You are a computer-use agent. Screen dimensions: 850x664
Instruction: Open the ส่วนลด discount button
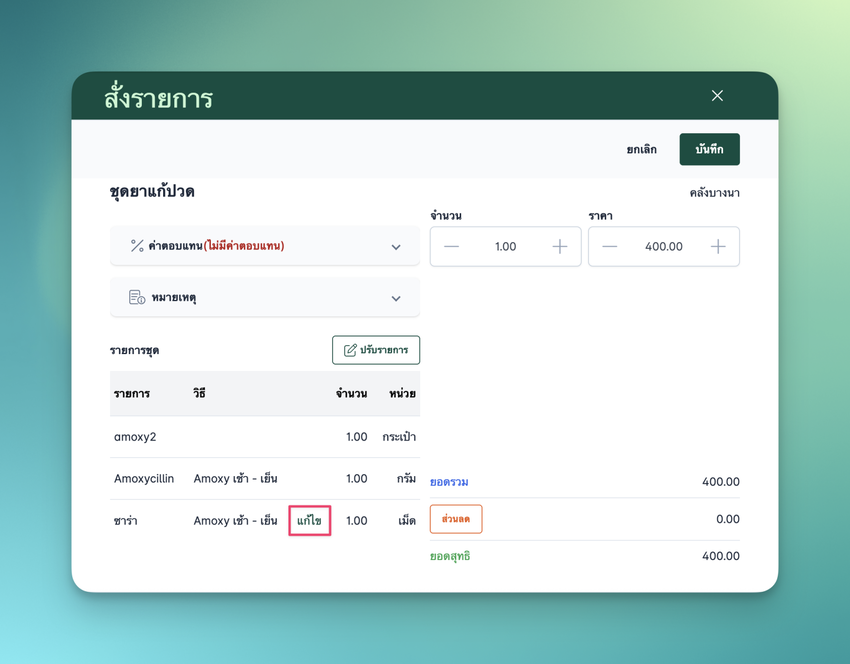[x=456, y=519]
